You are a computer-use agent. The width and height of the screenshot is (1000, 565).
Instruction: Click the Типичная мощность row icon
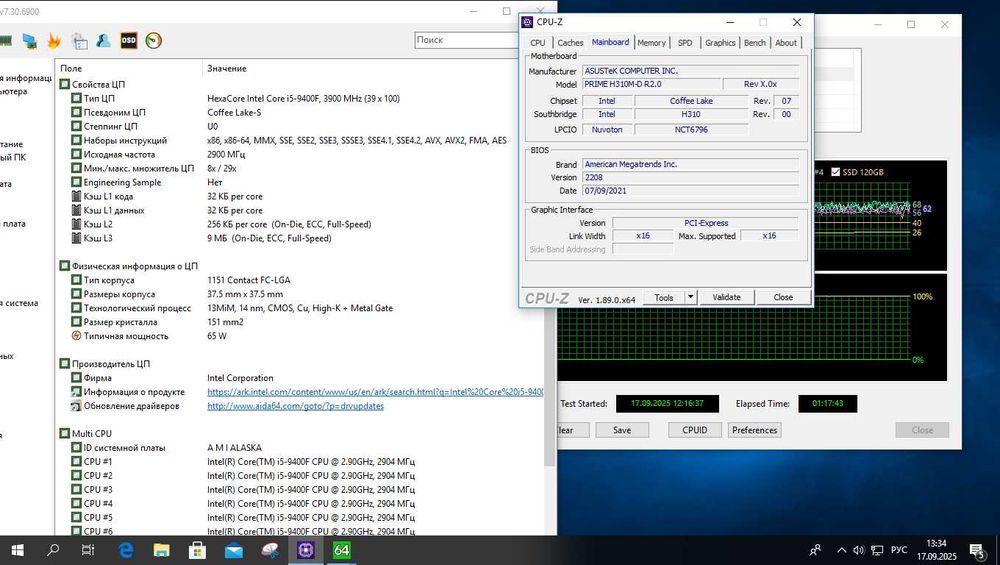tap(77, 336)
